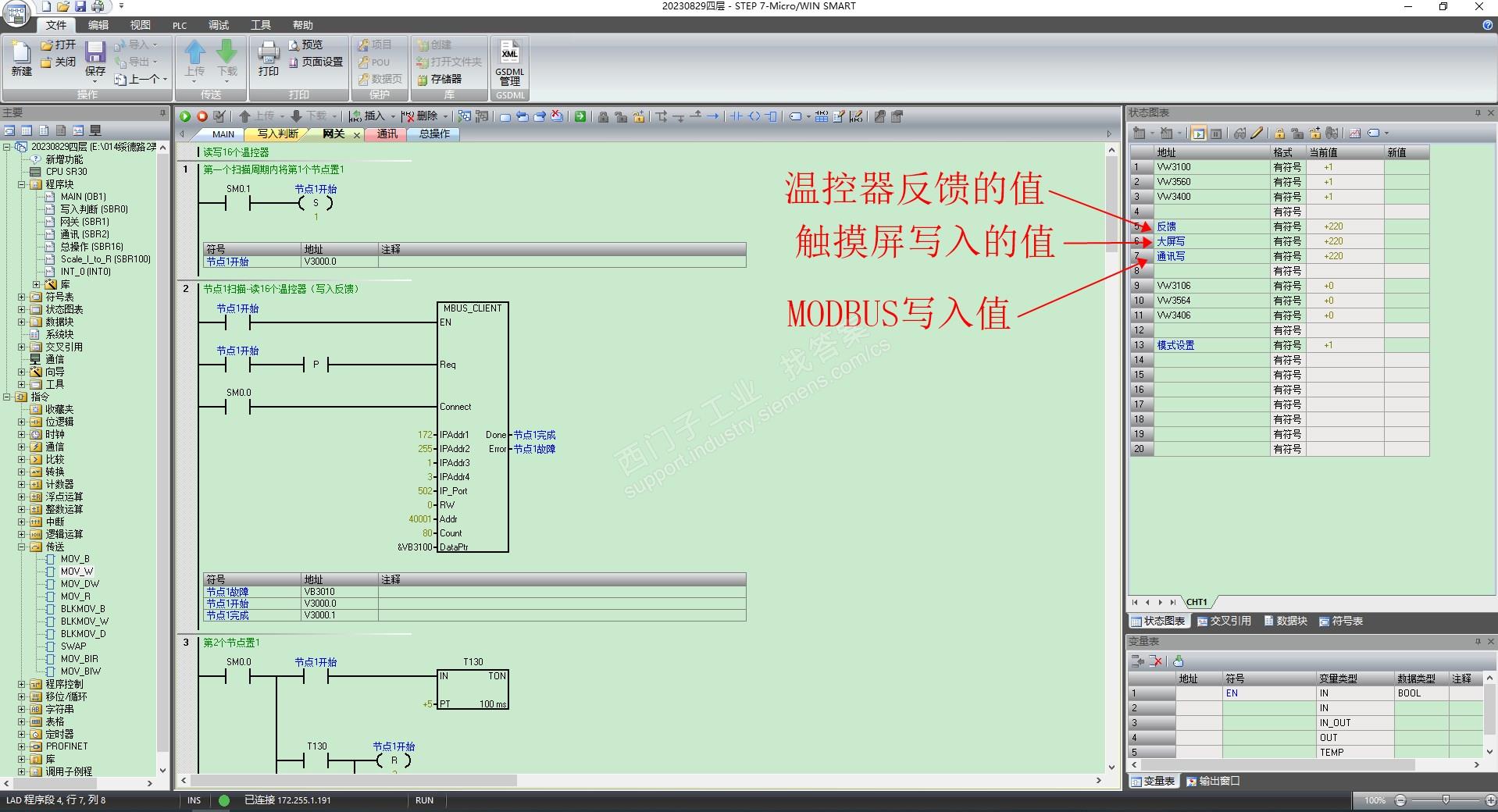1498x812 pixels.
Task: Switch to the 写入判断 tab
Action: coord(278,134)
